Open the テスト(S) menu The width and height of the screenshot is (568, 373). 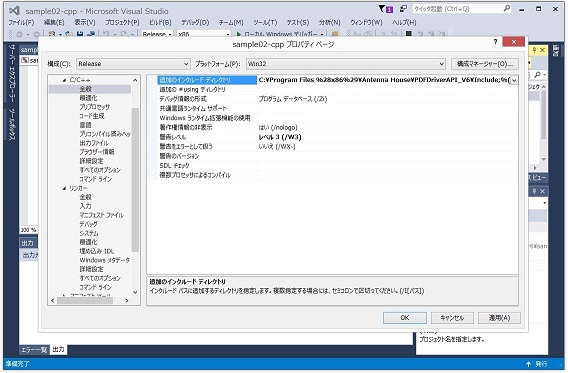click(298, 22)
